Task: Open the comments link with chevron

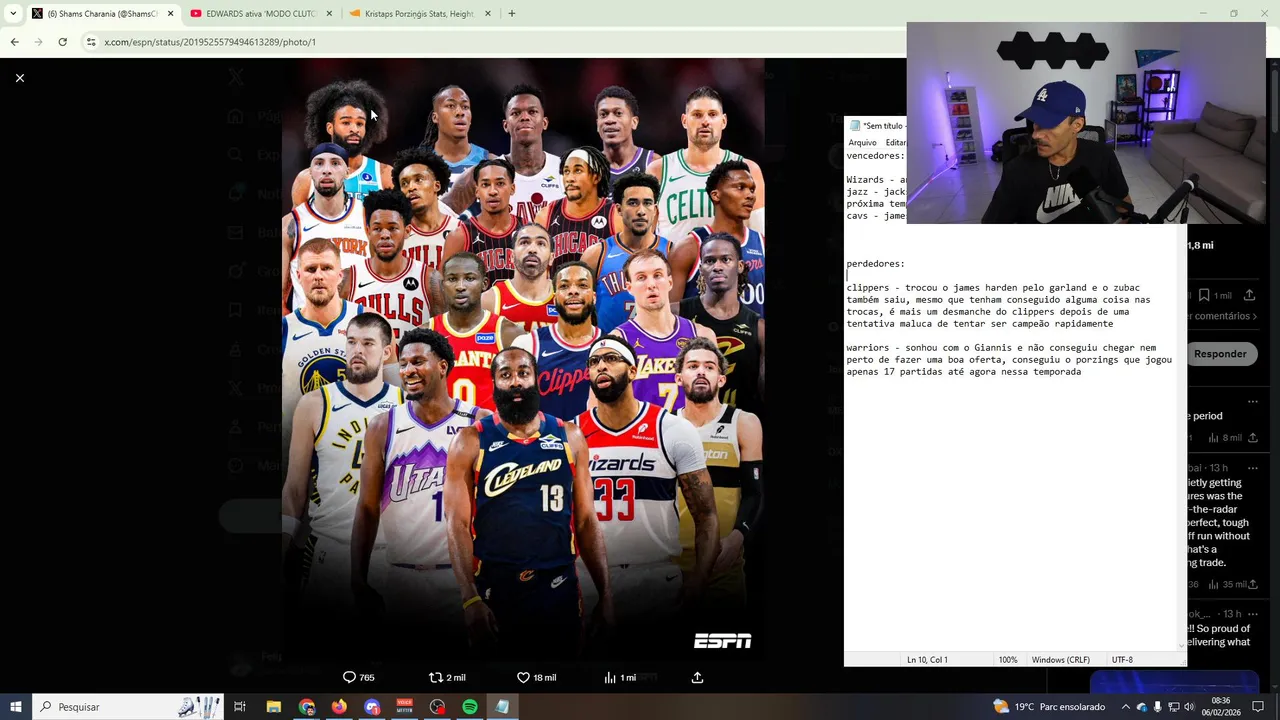Action: pos(1221,316)
